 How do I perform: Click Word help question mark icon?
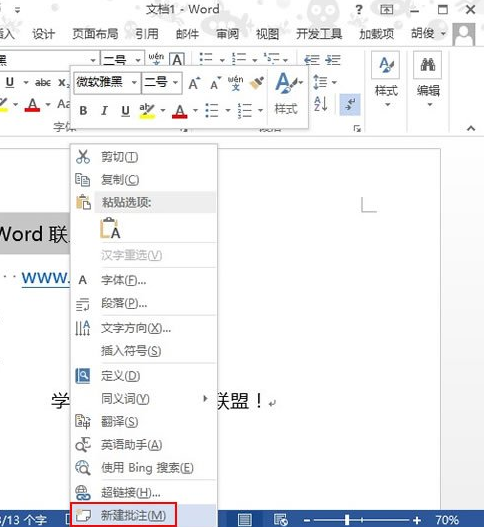pos(359,10)
